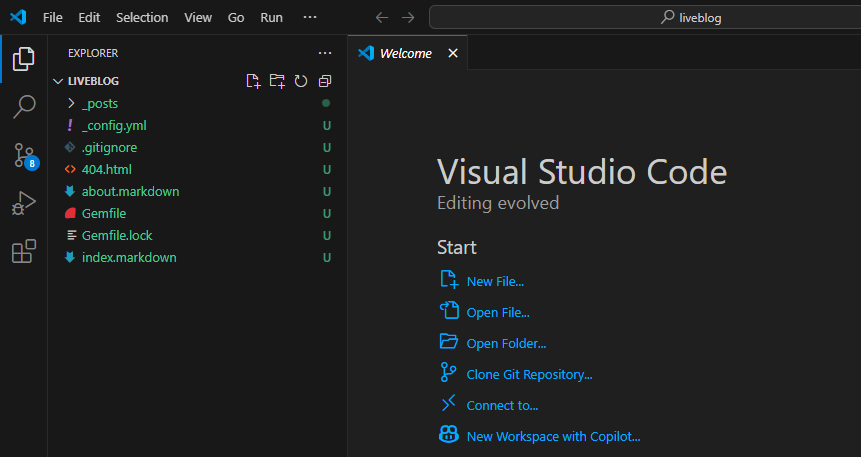Screen dimensions: 861x457
Task: Open Source Control view with 8 badge
Action: 25,155
